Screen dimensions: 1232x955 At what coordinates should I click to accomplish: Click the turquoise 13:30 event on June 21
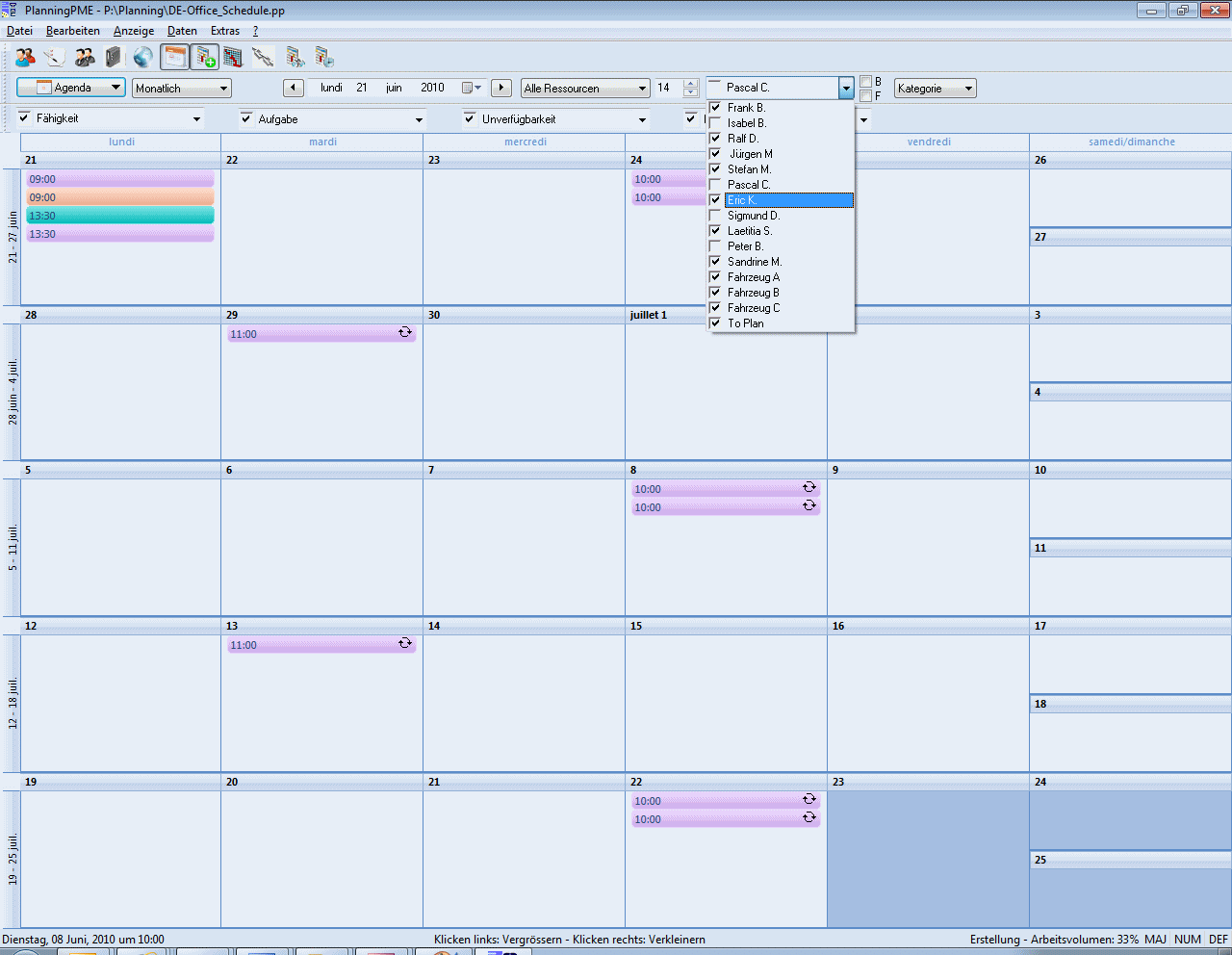(x=120, y=216)
